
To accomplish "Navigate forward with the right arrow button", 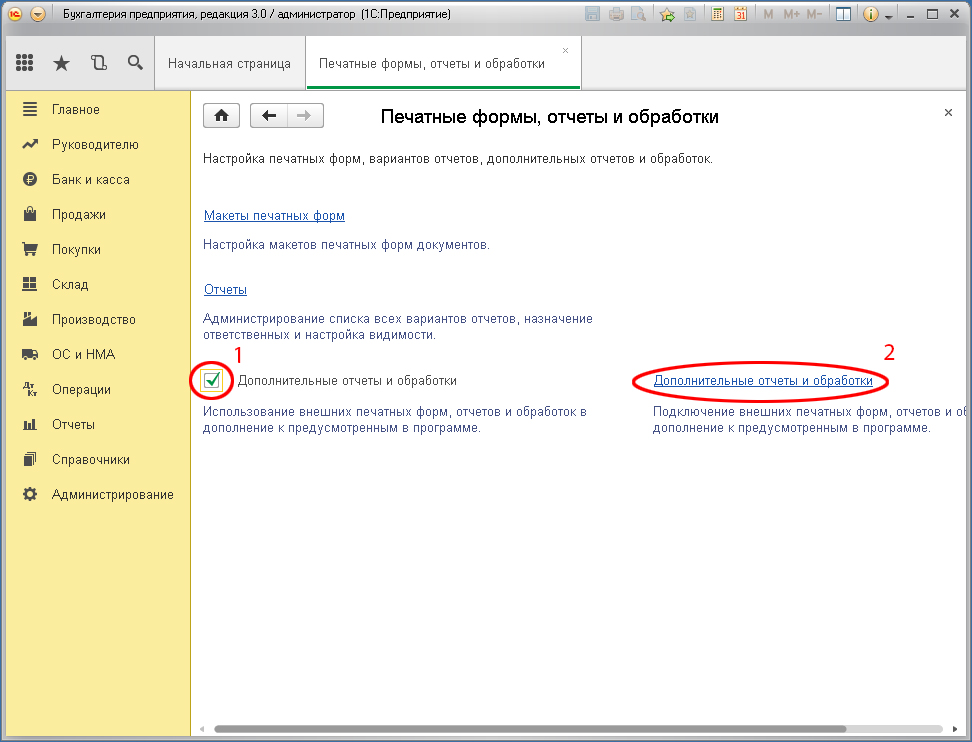I will click(x=304, y=115).
